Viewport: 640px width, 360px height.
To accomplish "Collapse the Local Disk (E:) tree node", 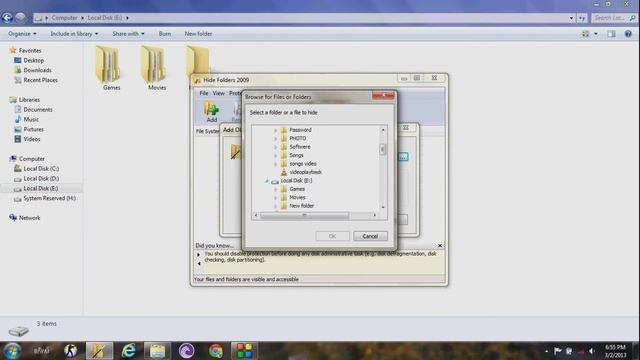I will 267,181.
